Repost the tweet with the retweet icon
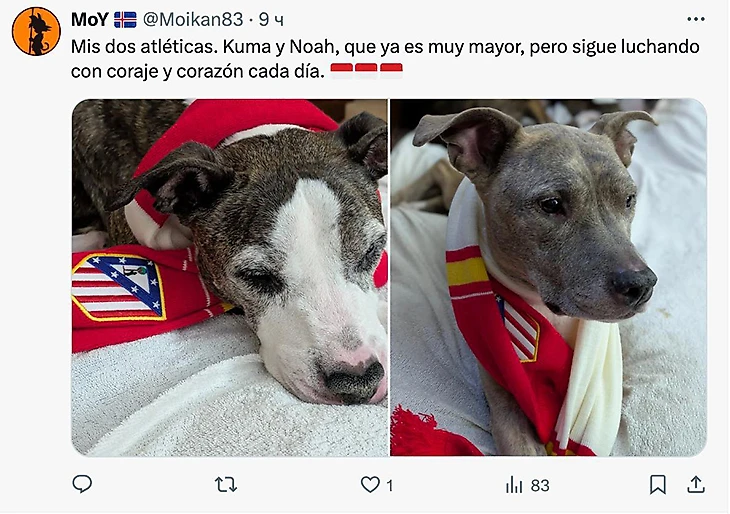Image resolution: width=730 pixels, height=514 pixels. (x=226, y=485)
